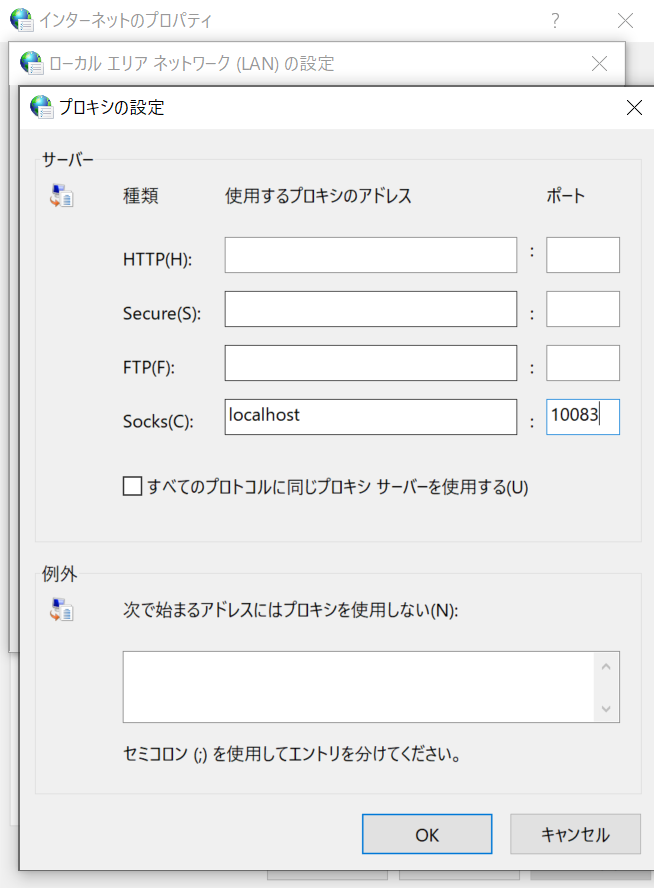Click exceptions list scroll up arrow
This screenshot has width=654, height=888.
tap(606, 667)
